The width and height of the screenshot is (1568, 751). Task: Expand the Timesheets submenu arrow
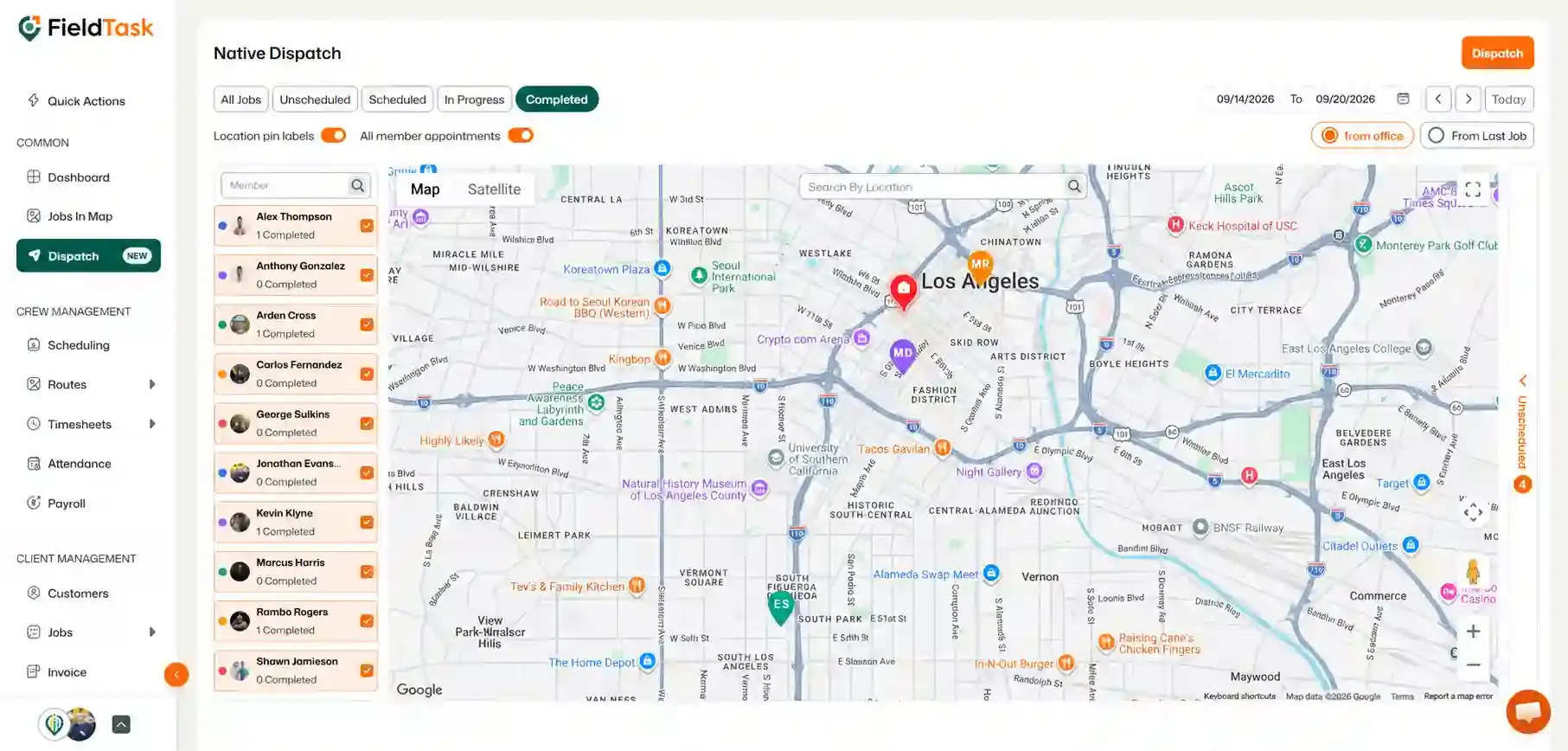coord(152,424)
